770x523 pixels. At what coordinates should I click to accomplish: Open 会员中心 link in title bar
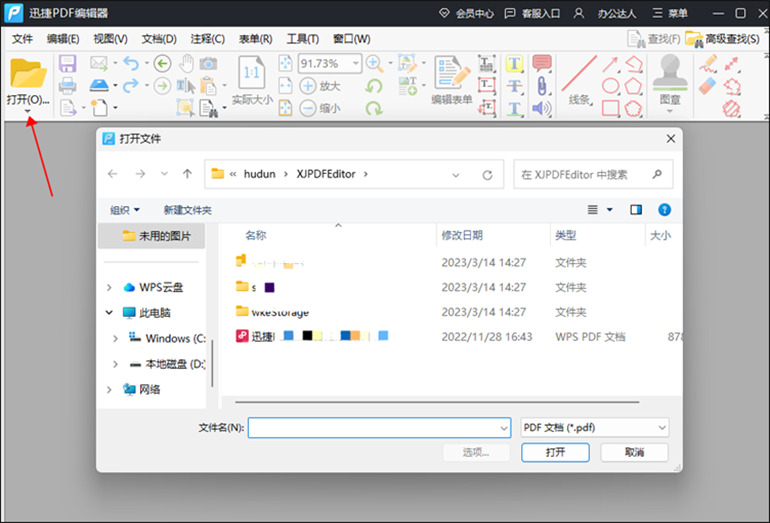(x=467, y=13)
